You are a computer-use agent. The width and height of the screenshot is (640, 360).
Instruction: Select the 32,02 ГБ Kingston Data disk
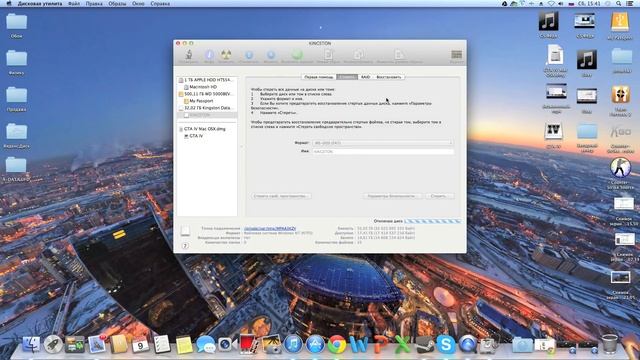207,108
